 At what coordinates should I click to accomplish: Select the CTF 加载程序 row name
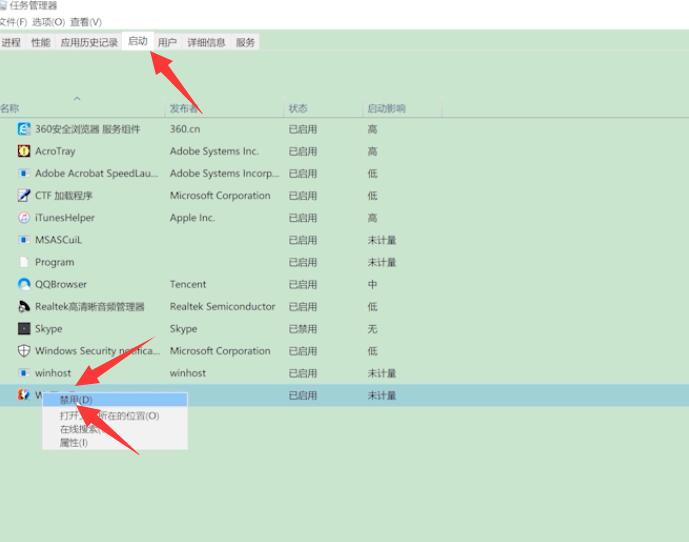[64, 195]
